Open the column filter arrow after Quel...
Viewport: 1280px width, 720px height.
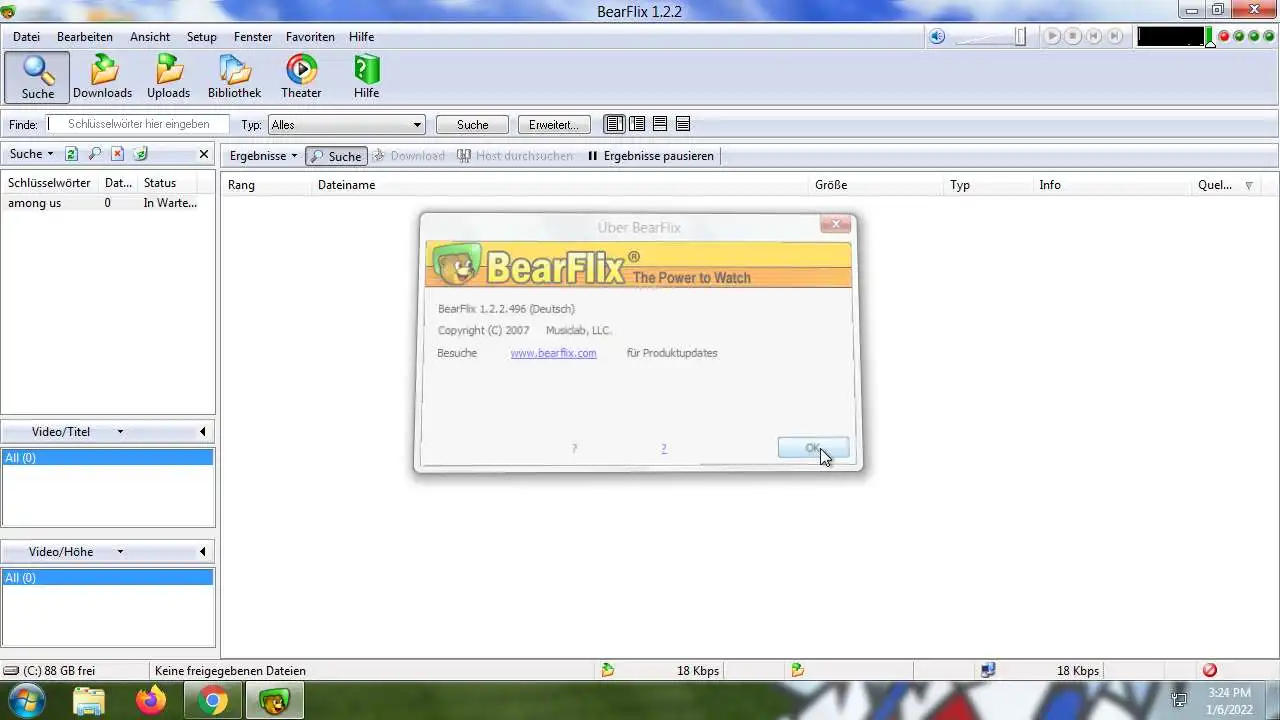pos(1249,185)
